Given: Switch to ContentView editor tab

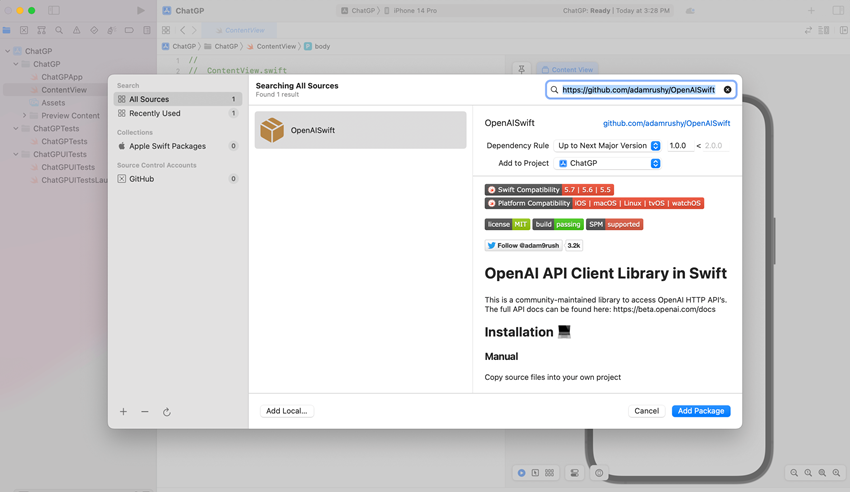Looking at the screenshot, I should (x=240, y=30).
